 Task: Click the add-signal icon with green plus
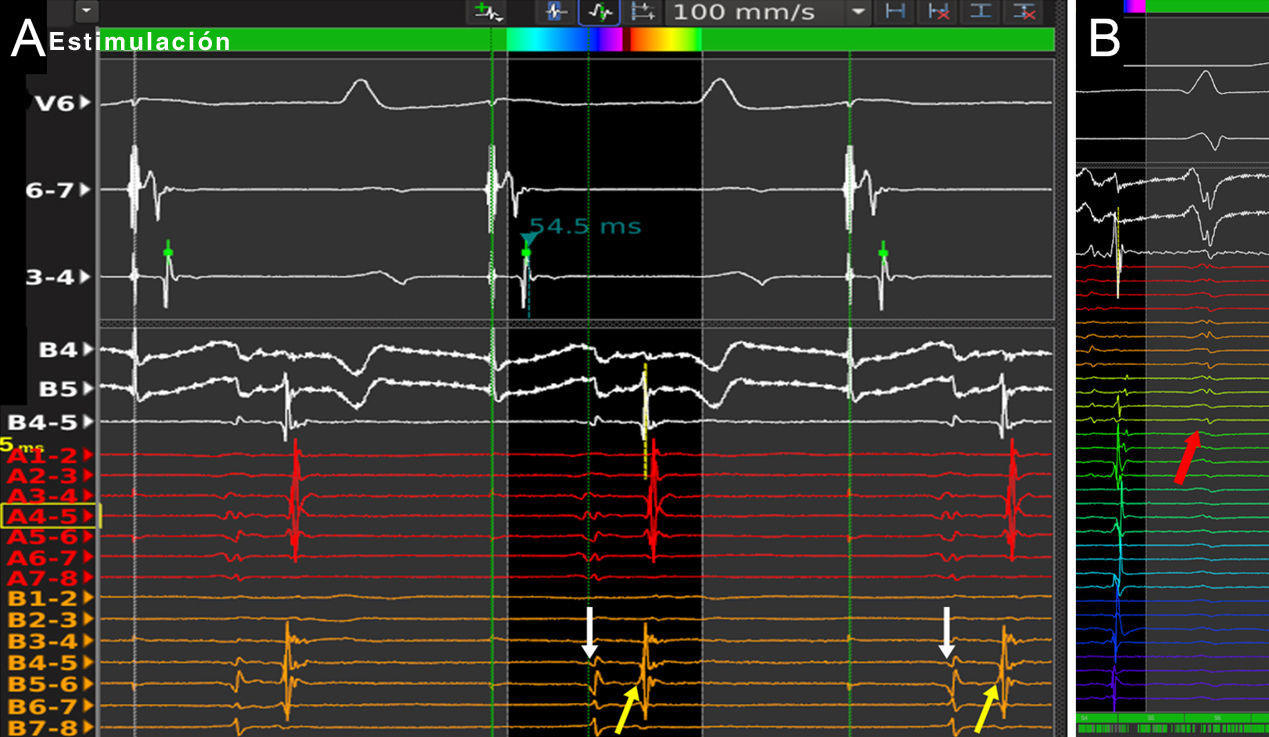click(x=489, y=12)
